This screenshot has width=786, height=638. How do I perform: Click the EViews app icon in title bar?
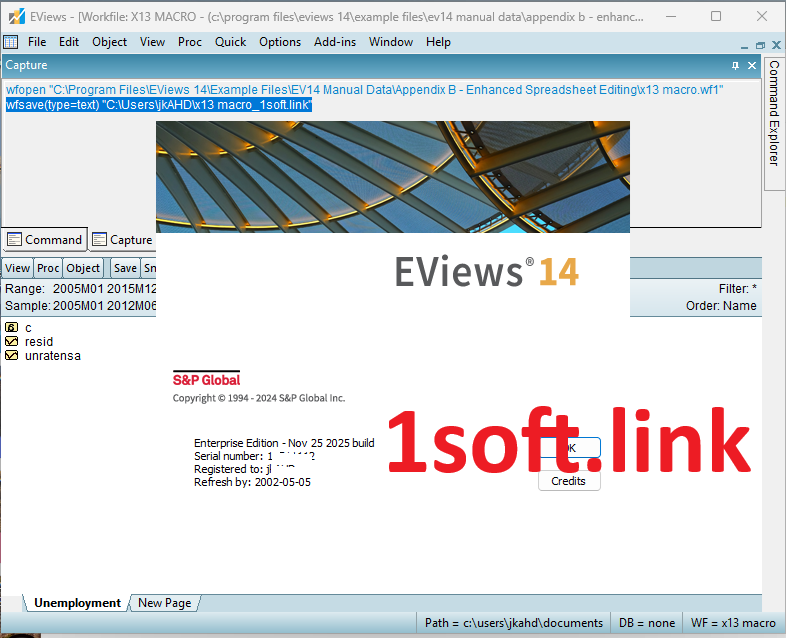pos(17,17)
